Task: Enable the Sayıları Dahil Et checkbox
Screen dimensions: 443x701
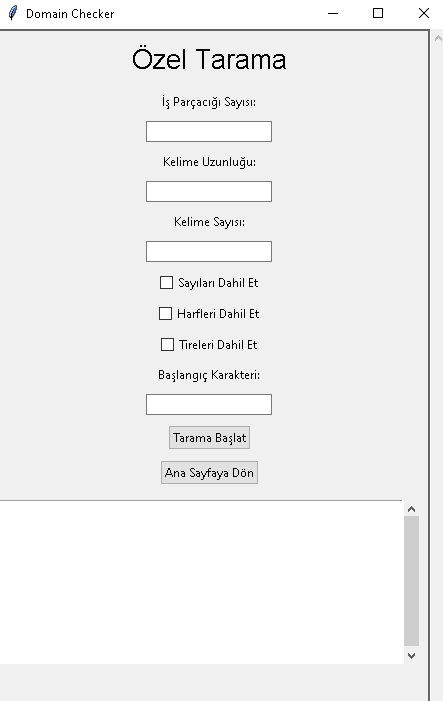Action: [x=166, y=283]
